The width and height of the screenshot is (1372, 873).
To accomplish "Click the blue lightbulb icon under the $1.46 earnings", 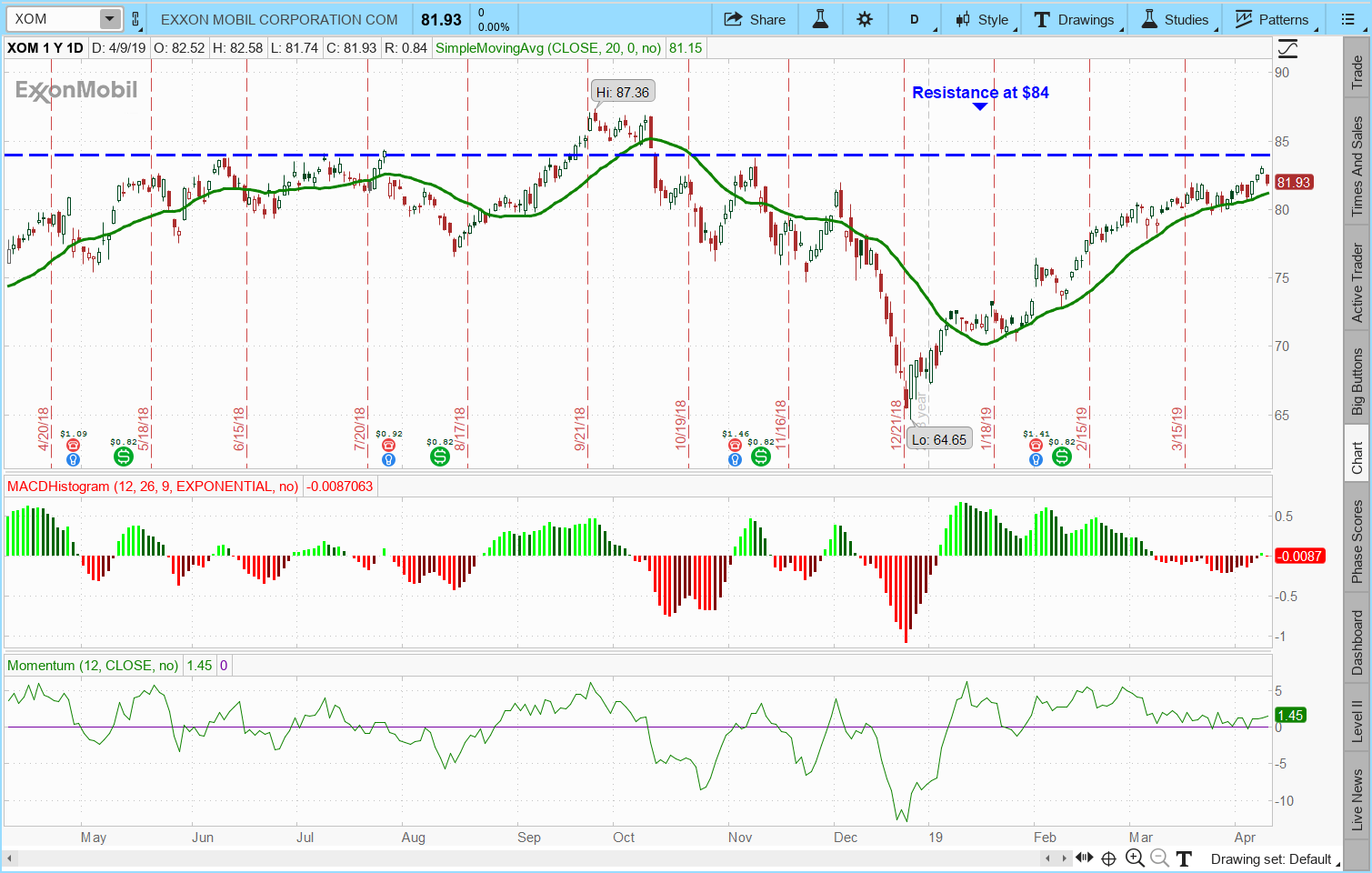I will 735,460.
